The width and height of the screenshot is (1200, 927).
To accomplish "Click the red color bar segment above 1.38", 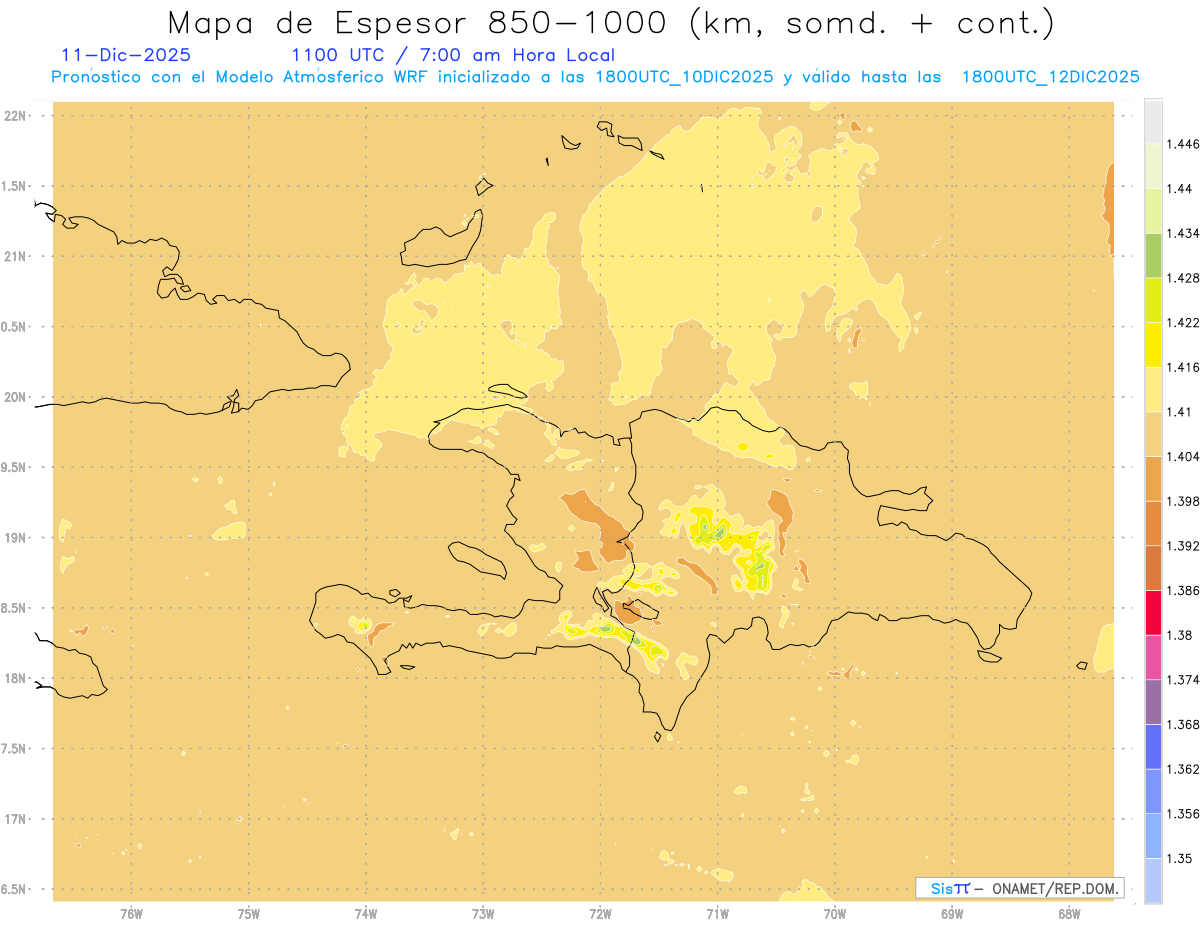I will [1153, 613].
